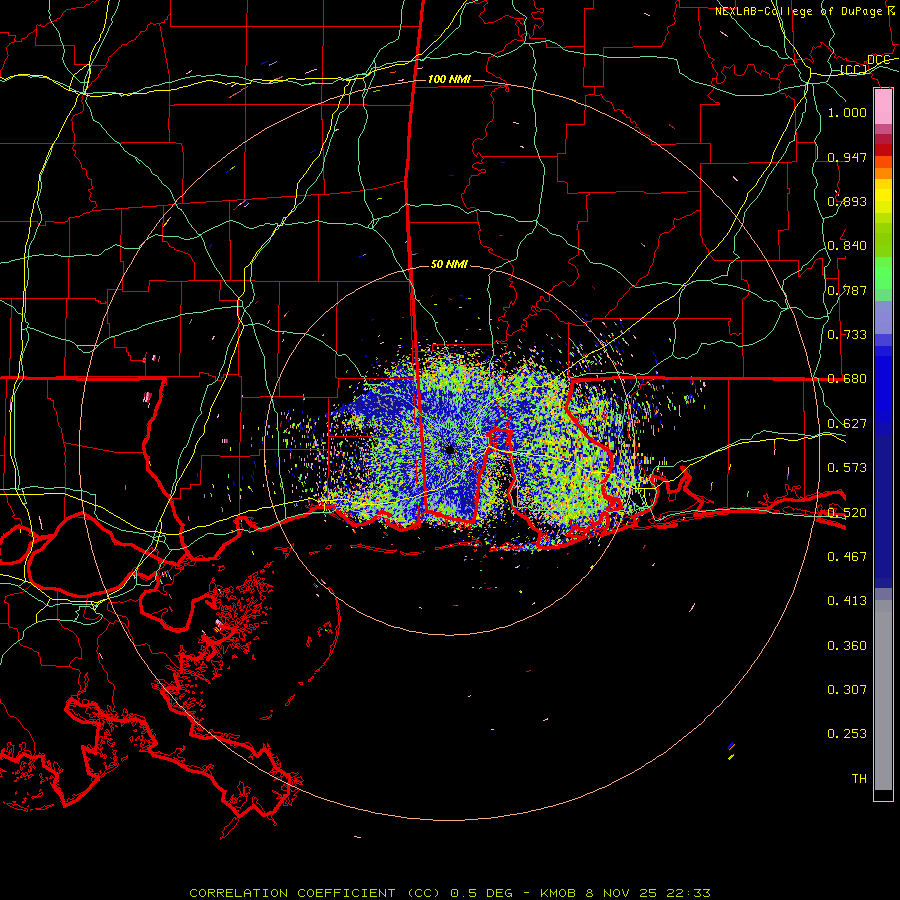Click the orange segment of color scale

[x=883, y=173]
